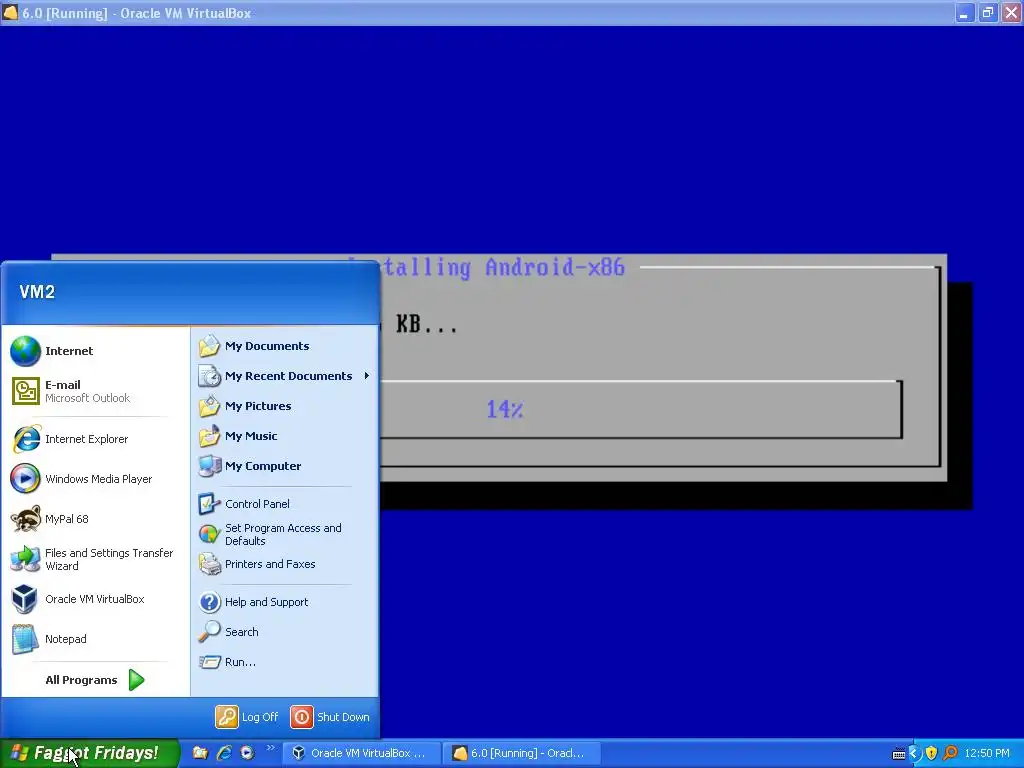Viewport: 1024px width, 768px height.
Task: Click the VirtualBox title bar icon
Action: tap(10, 12)
